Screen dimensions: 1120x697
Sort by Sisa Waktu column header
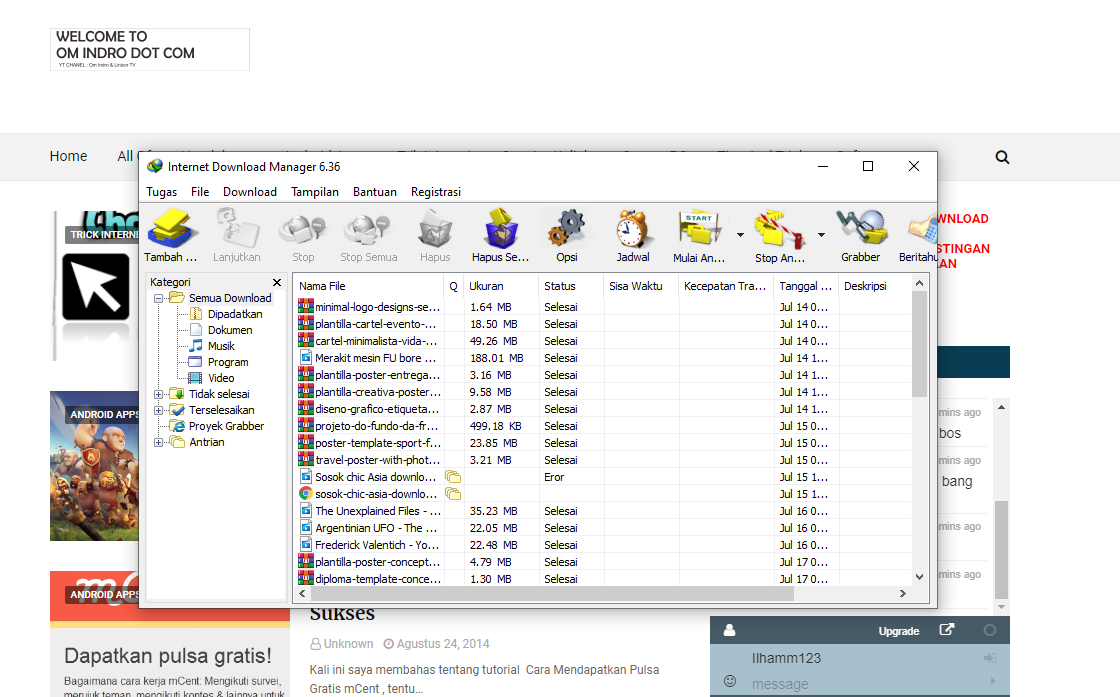[x=641, y=286]
